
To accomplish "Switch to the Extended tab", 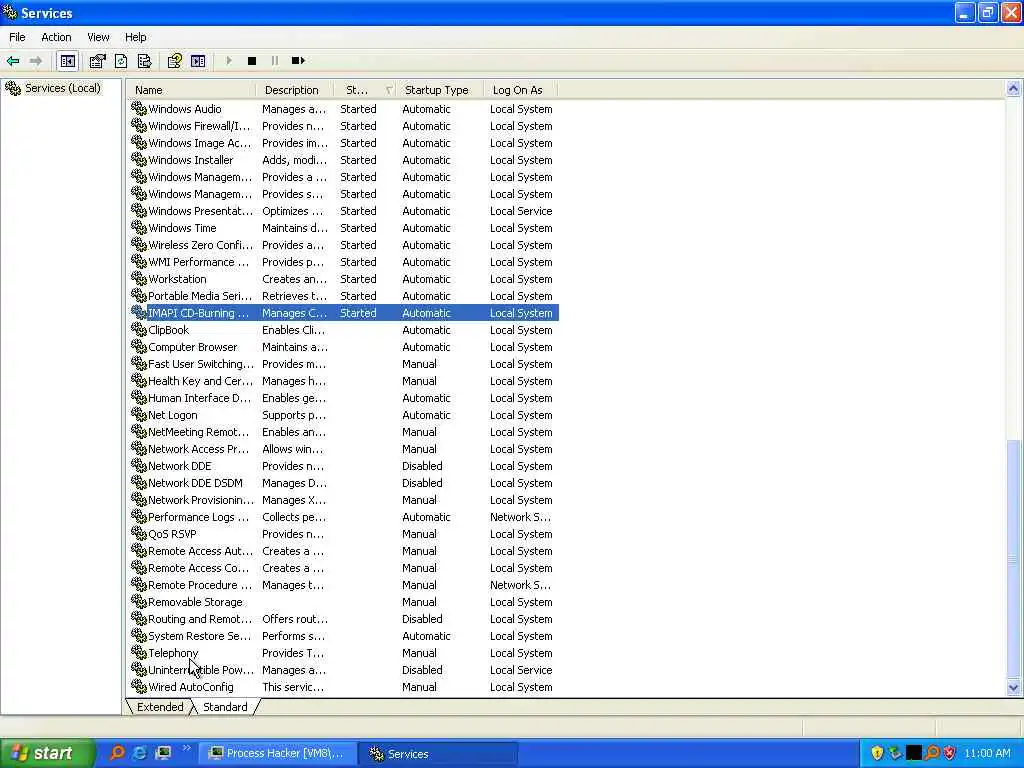I will point(160,707).
